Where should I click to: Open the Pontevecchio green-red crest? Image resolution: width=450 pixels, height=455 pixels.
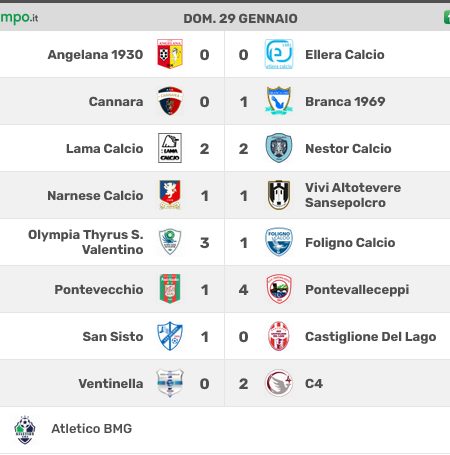[x=170, y=289]
